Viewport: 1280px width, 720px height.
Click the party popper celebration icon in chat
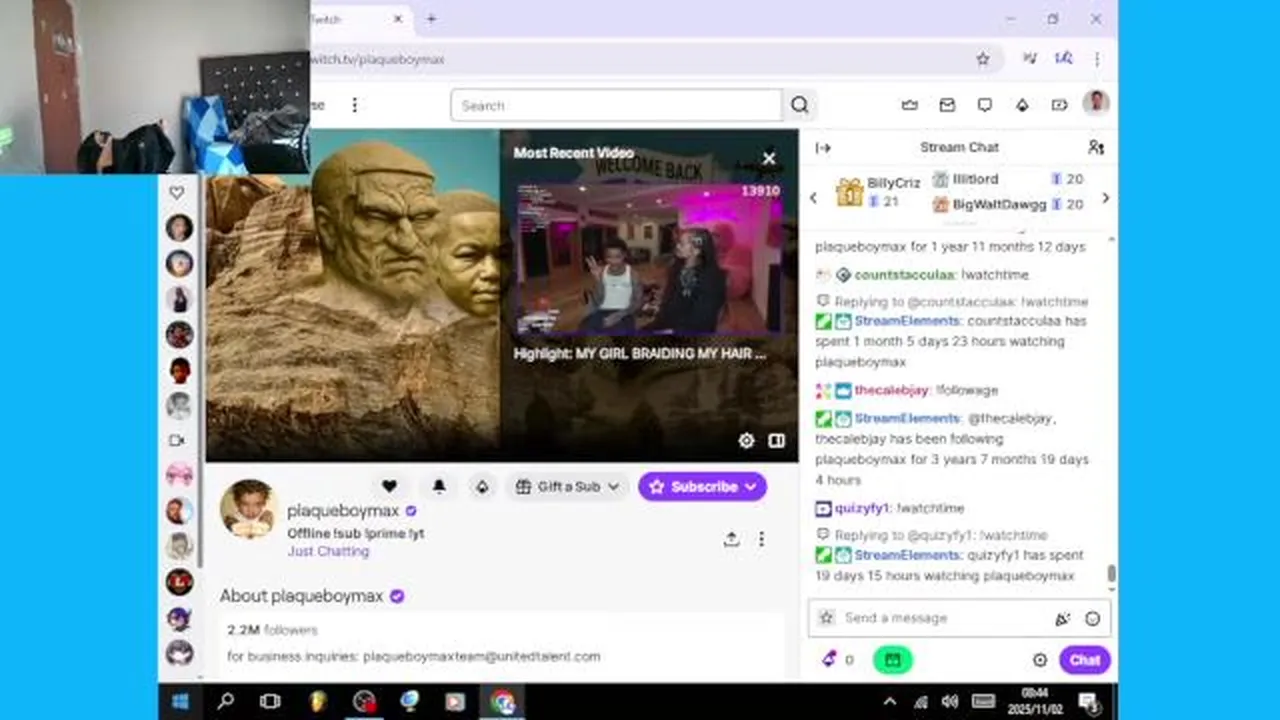pos(1062,619)
